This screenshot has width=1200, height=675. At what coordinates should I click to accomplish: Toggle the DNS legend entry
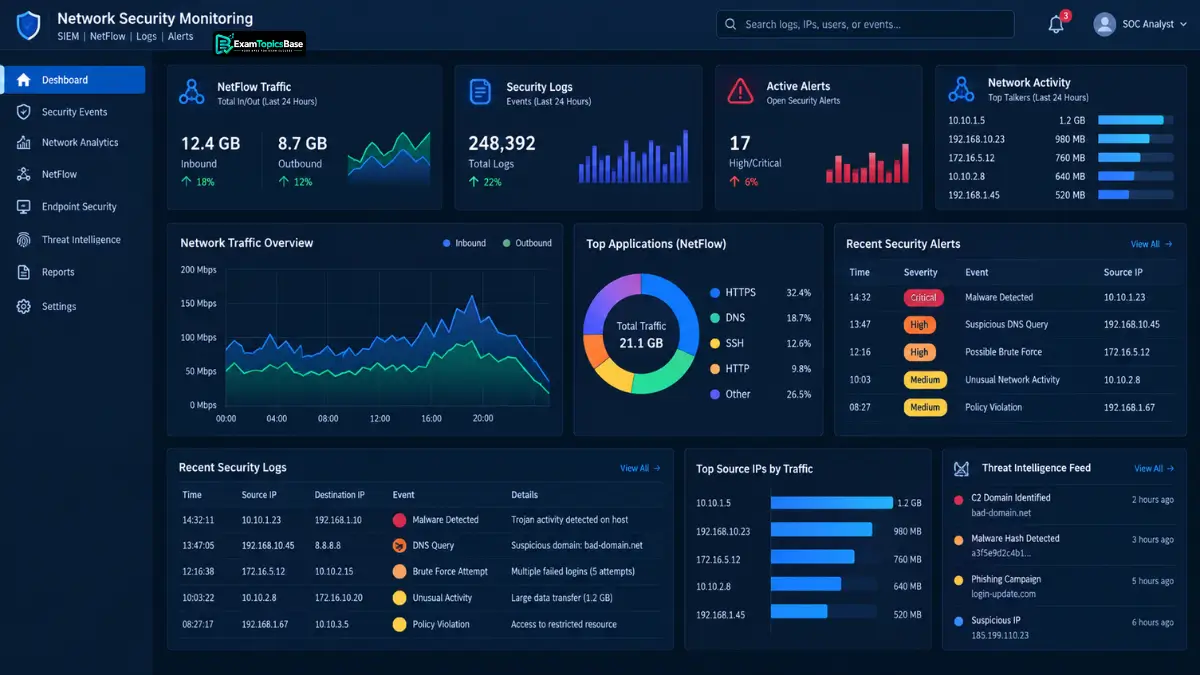[727, 318]
